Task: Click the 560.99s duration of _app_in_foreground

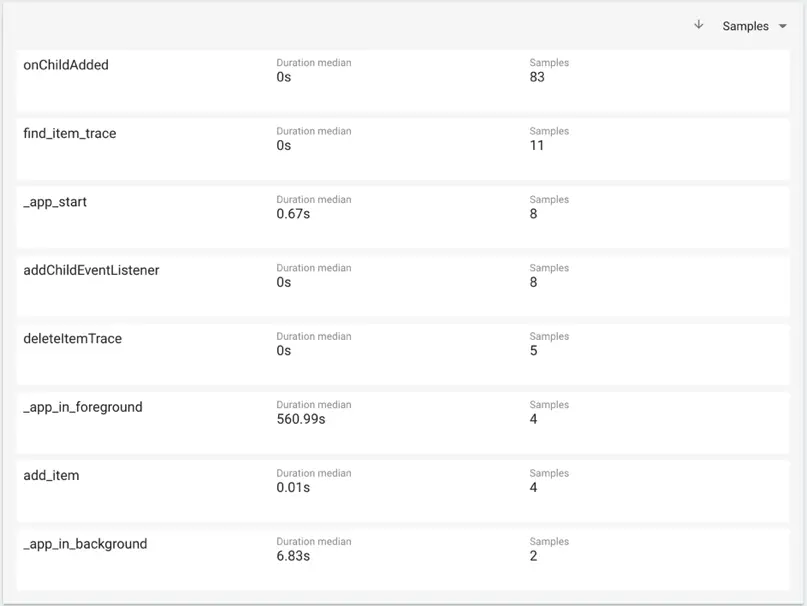Action: pyautogui.click(x=298, y=419)
